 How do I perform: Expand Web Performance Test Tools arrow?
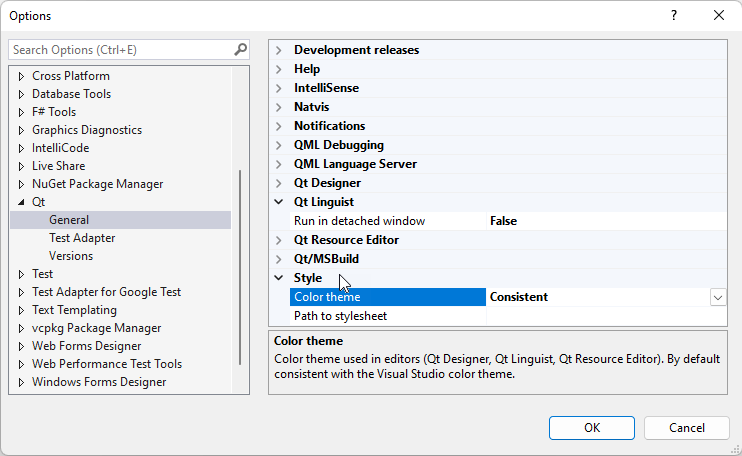tap(21, 364)
